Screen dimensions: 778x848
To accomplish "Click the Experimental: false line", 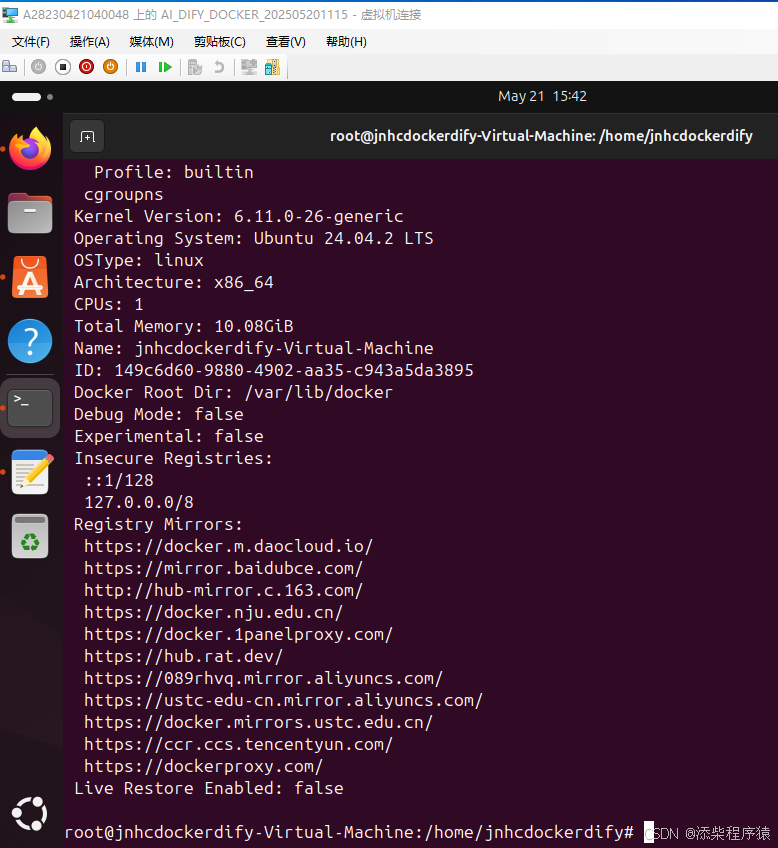I will (x=169, y=436).
